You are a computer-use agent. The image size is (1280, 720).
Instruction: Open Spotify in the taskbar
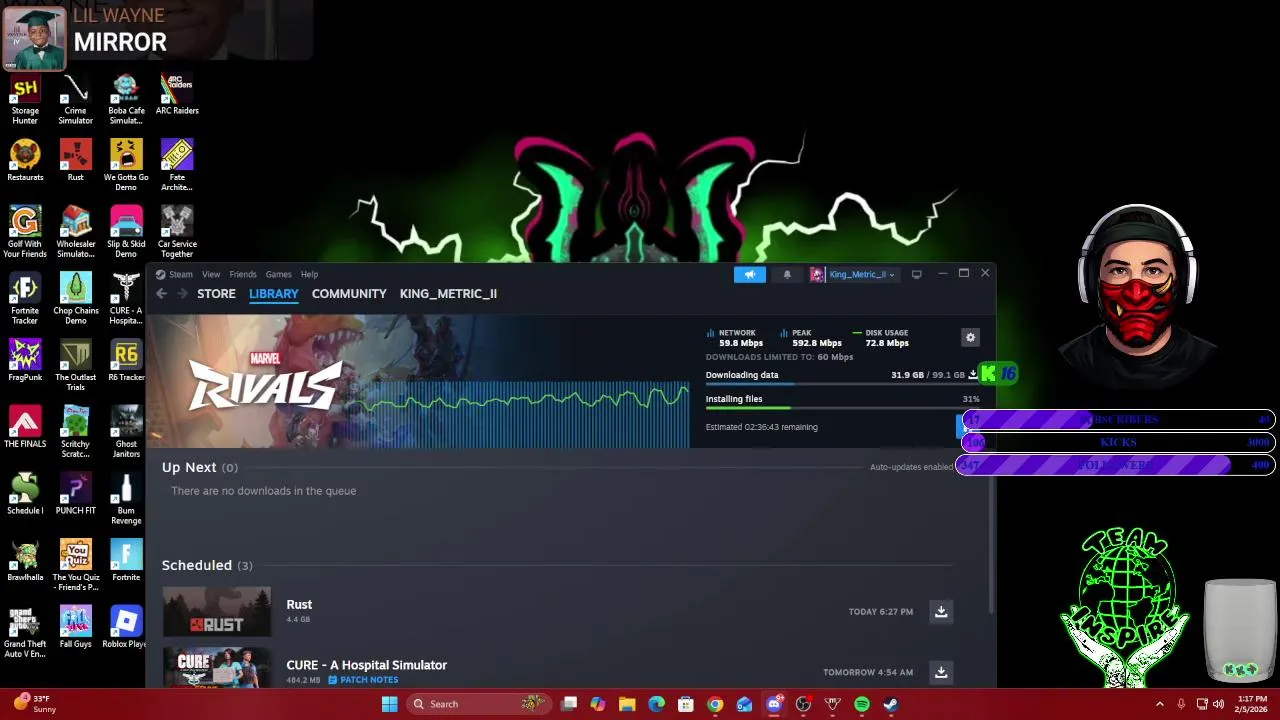(x=862, y=704)
